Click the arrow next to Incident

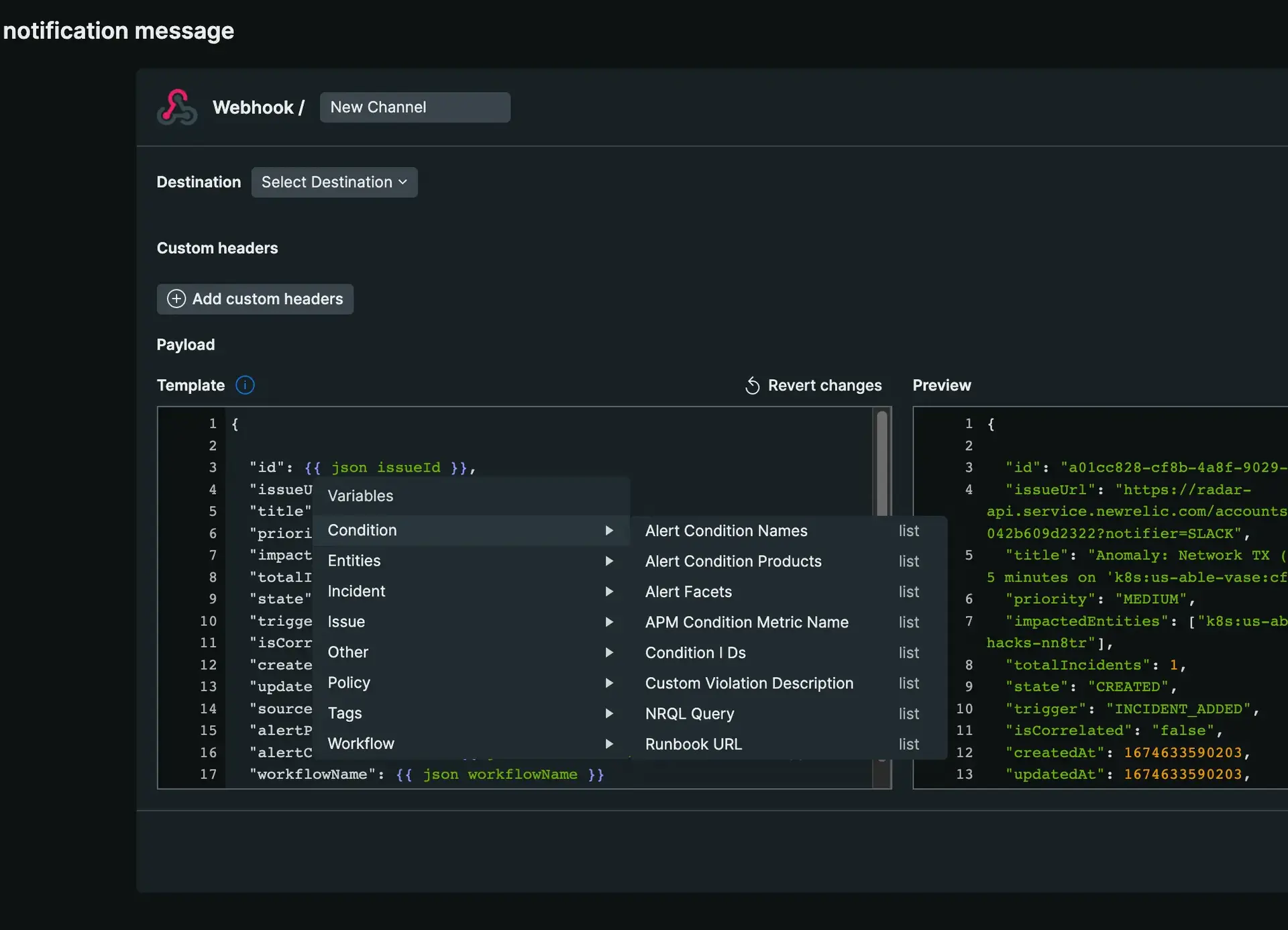point(609,591)
